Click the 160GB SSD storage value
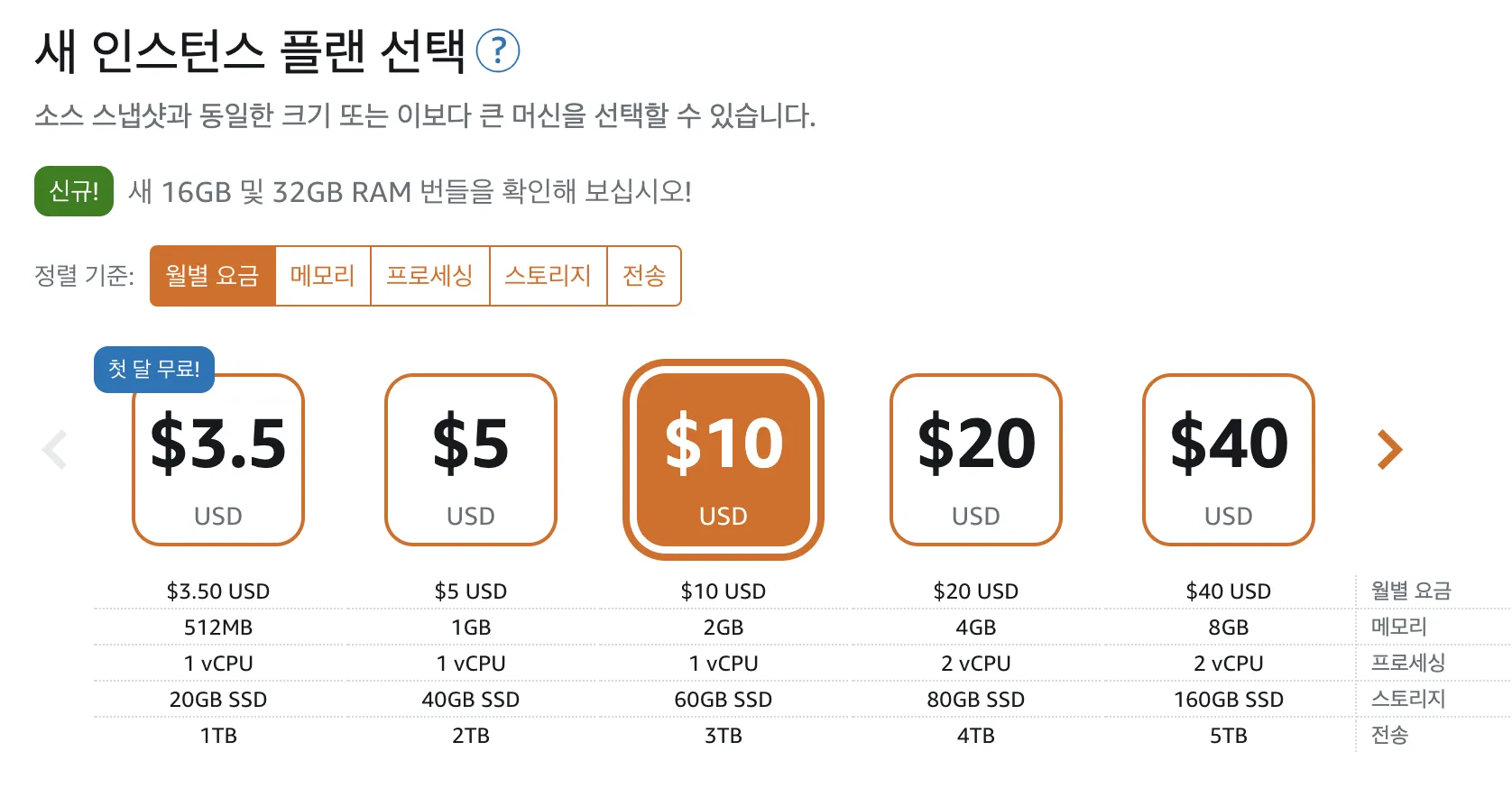1512x797 pixels. (1229, 700)
